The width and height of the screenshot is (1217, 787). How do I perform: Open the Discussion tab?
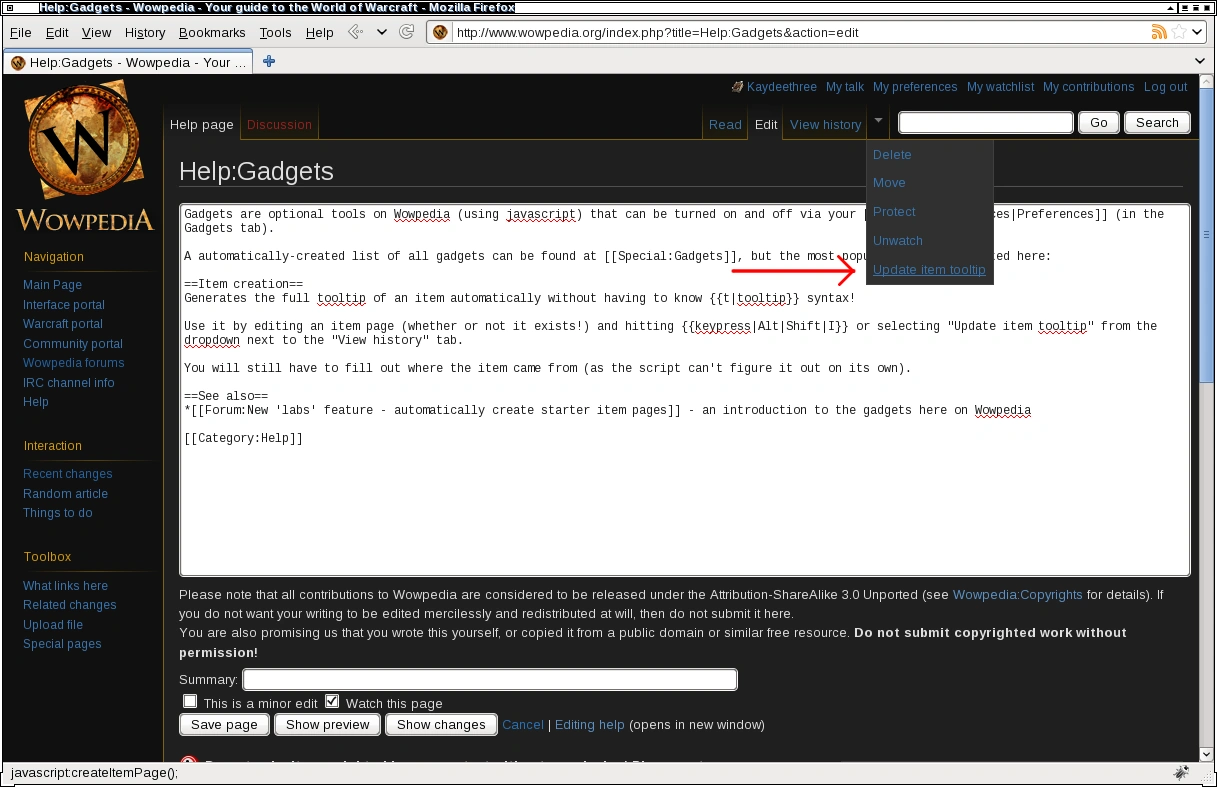point(279,124)
